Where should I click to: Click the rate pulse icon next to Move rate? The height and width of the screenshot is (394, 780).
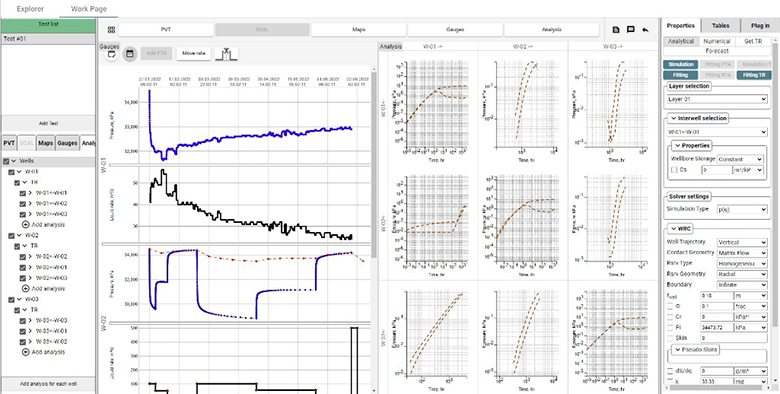pyautogui.click(x=226, y=54)
